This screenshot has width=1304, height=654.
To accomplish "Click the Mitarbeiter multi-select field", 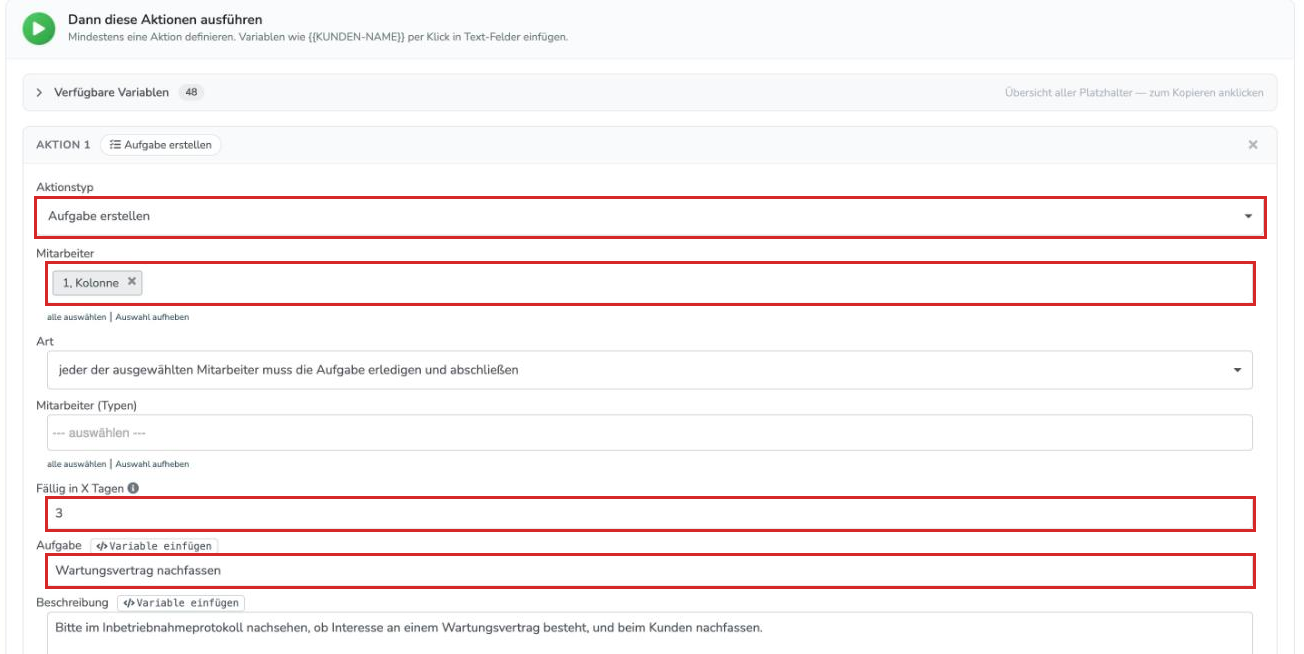I will [650, 283].
